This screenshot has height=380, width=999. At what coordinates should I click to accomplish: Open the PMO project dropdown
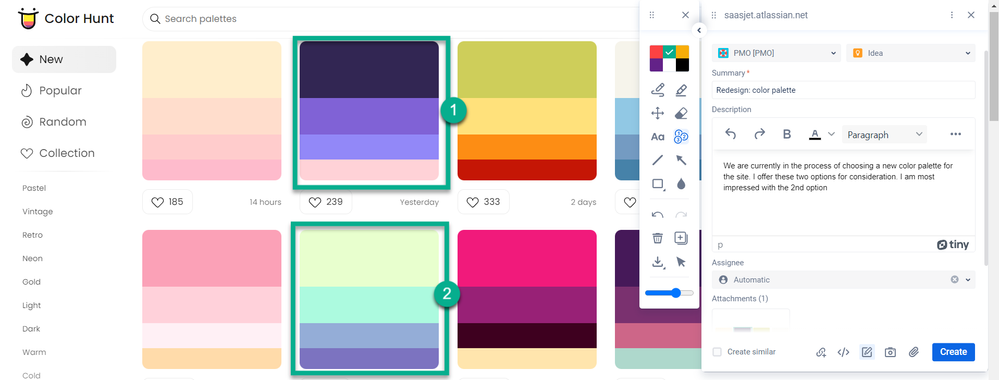coord(777,53)
